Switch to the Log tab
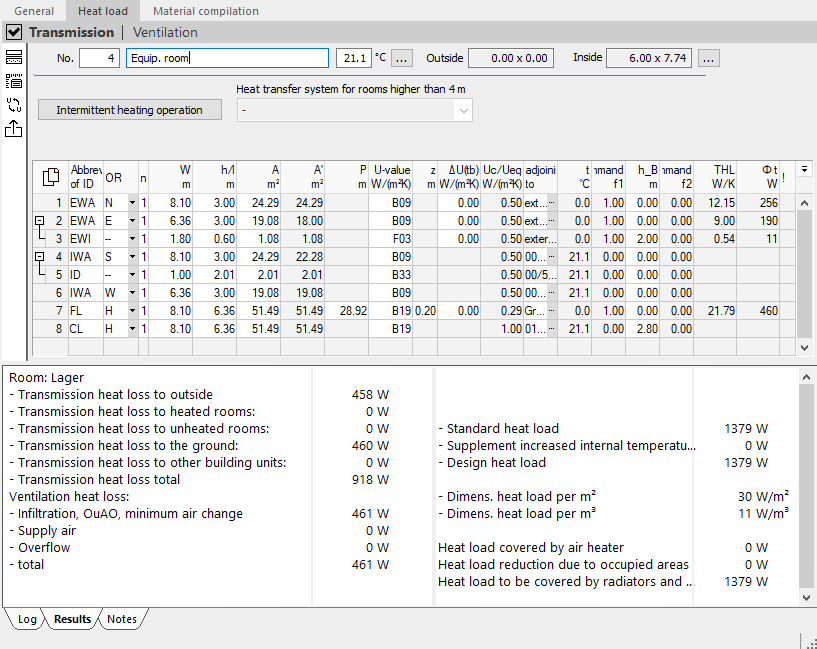 click(x=27, y=619)
